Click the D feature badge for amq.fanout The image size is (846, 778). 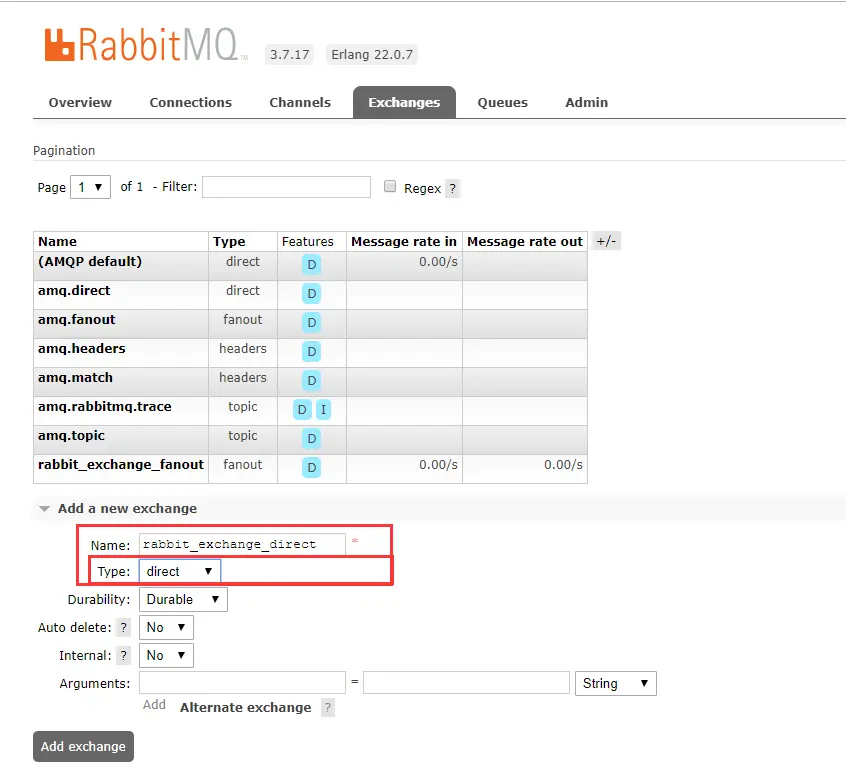click(x=311, y=323)
